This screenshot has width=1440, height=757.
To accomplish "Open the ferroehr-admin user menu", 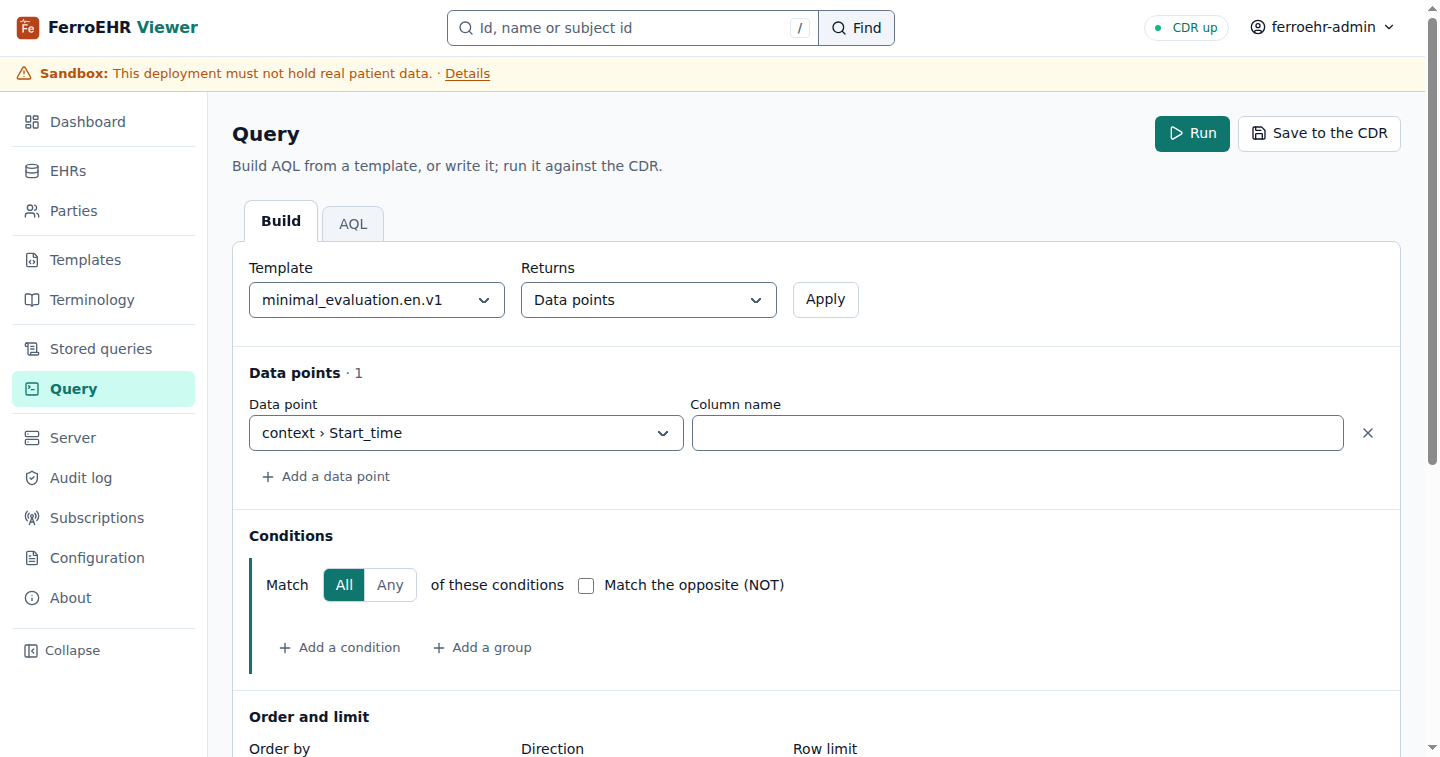I will pos(1322,28).
